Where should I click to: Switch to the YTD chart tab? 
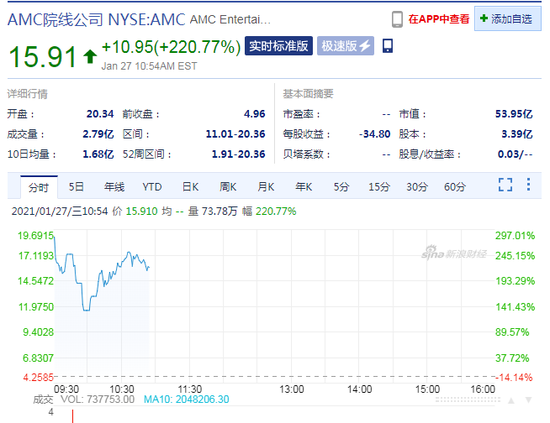pyautogui.click(x=152, y=187)
